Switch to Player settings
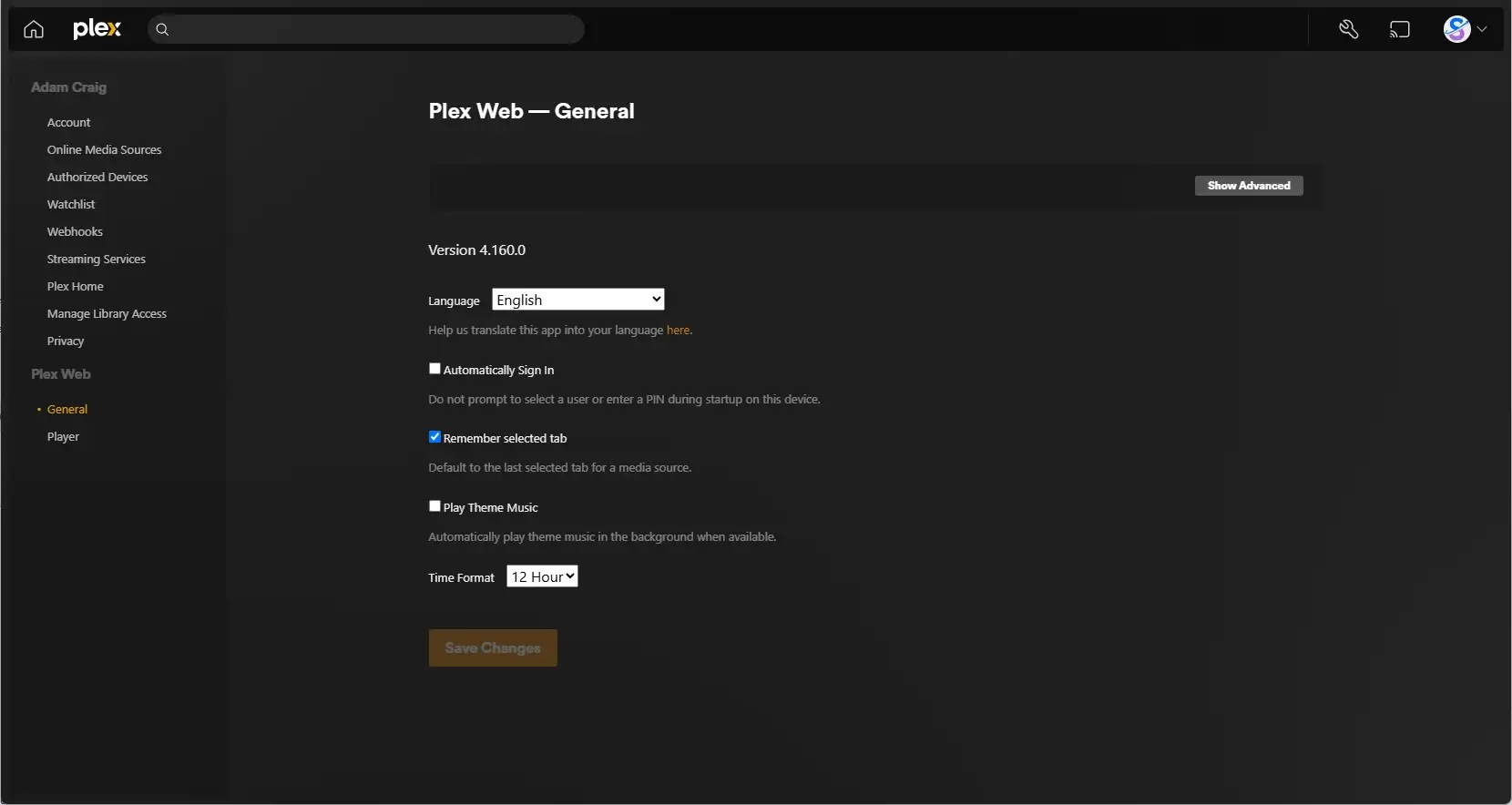The width and height of the screenshot is (1512, 805). 63,436
